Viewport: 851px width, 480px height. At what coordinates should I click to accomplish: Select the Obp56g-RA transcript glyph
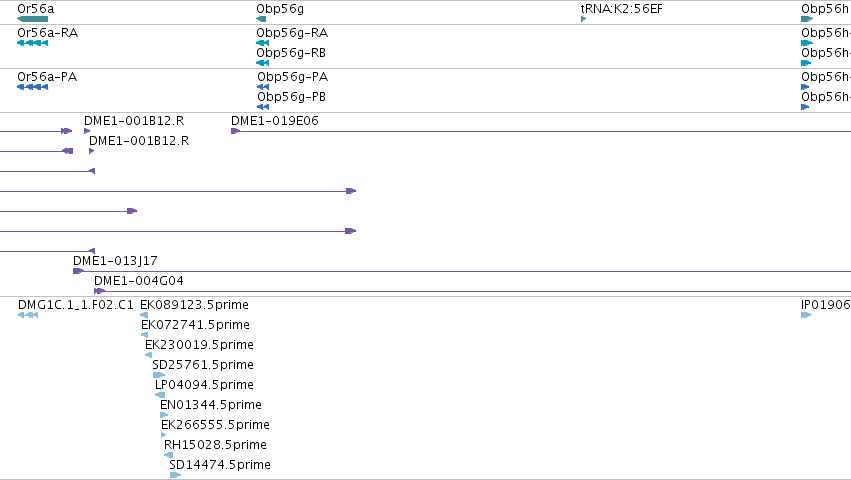coord(263,43)
